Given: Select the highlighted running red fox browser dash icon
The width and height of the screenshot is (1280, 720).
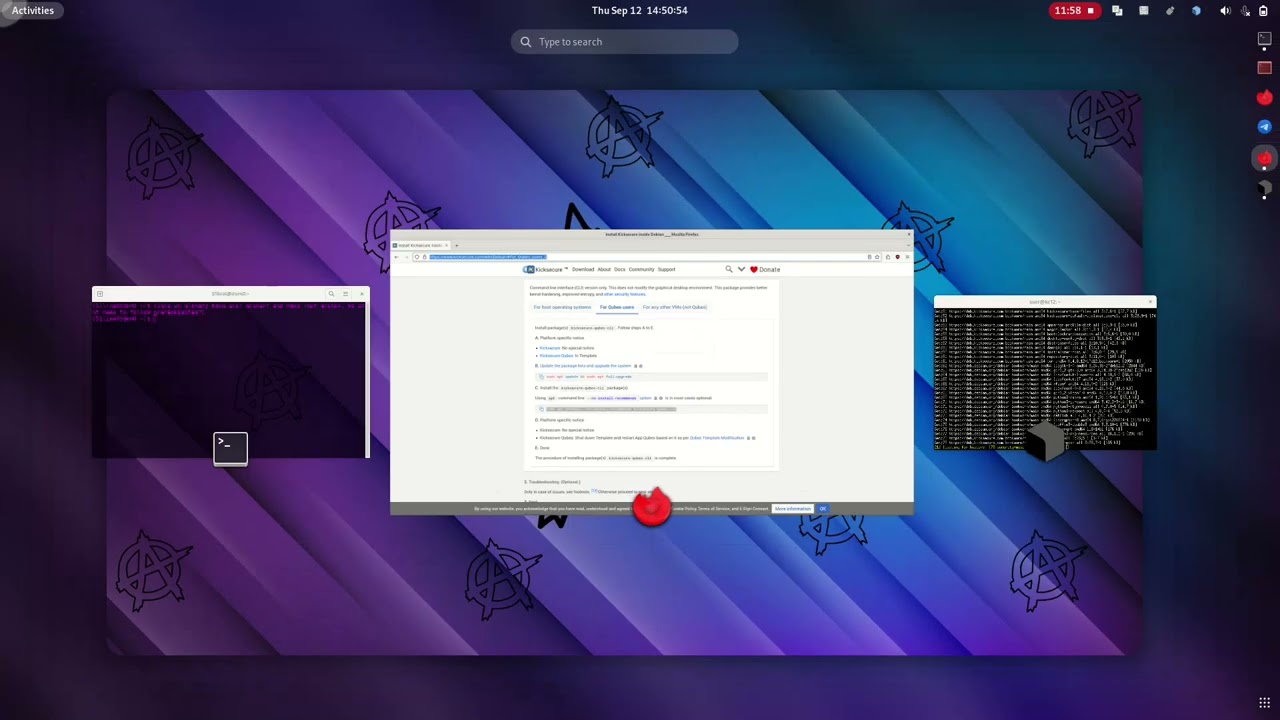Looking at the screenshot, I should click(x=1264, y=158).
